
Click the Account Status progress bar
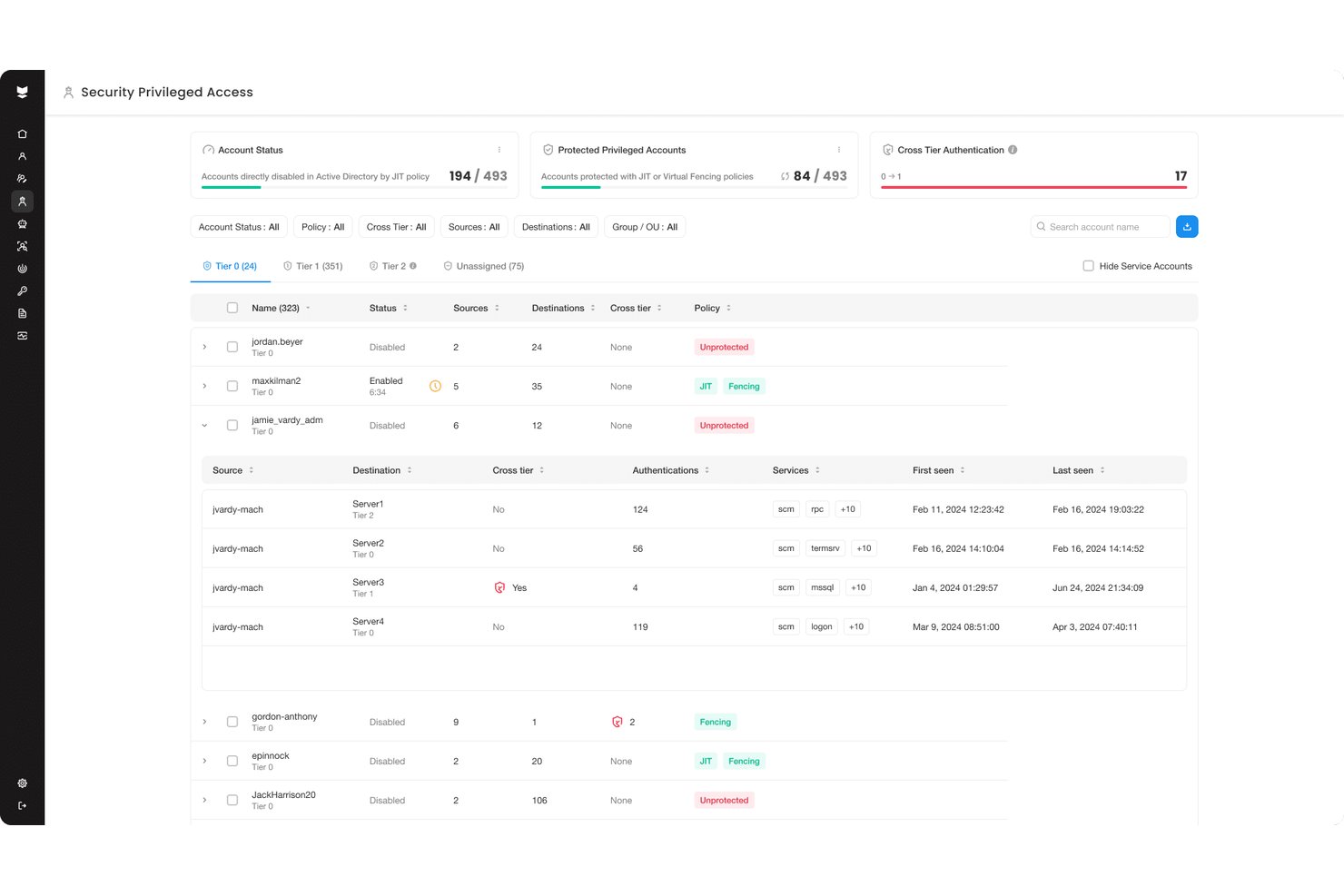354,187
